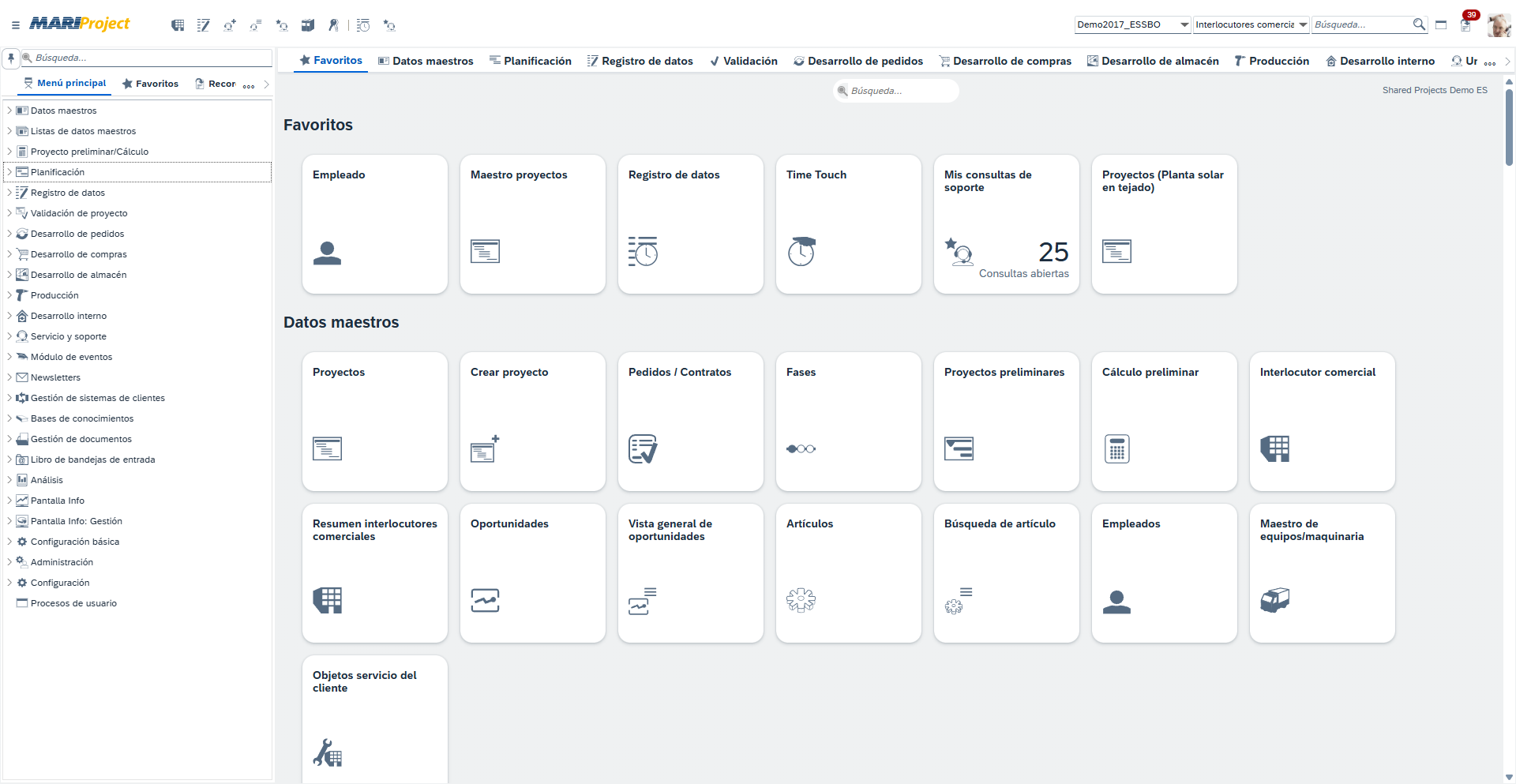The image size is (1516, 784).
Task: Open the Mis consultas de soporte showing 25 consultas
Action: pos(1006,224)
